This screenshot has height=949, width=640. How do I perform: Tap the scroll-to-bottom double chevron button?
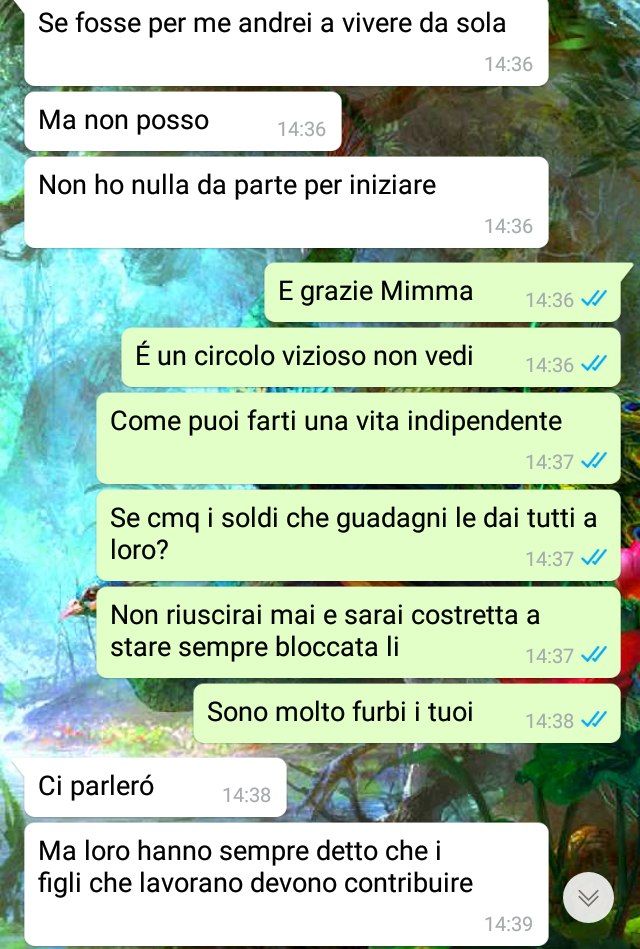pyautogui.click(x=588, y=898)
